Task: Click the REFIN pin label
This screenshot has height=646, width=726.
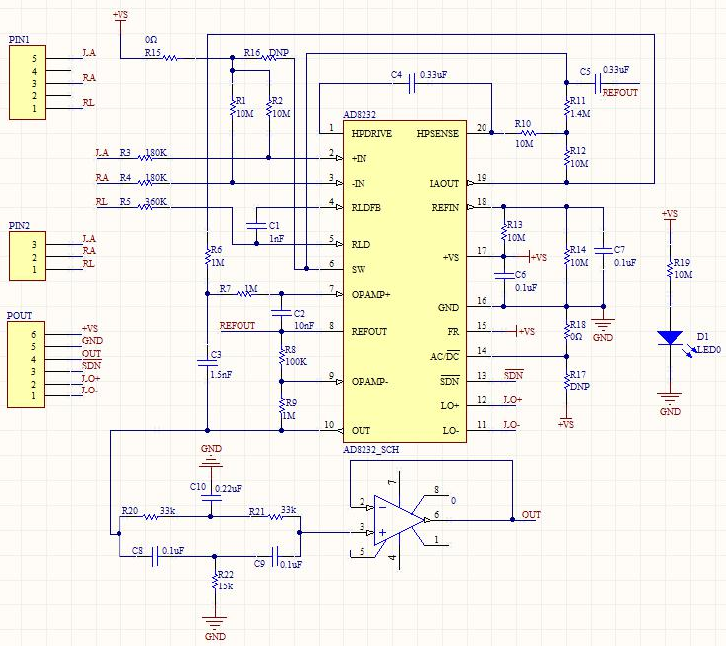Action: click(x=445, y=207)
